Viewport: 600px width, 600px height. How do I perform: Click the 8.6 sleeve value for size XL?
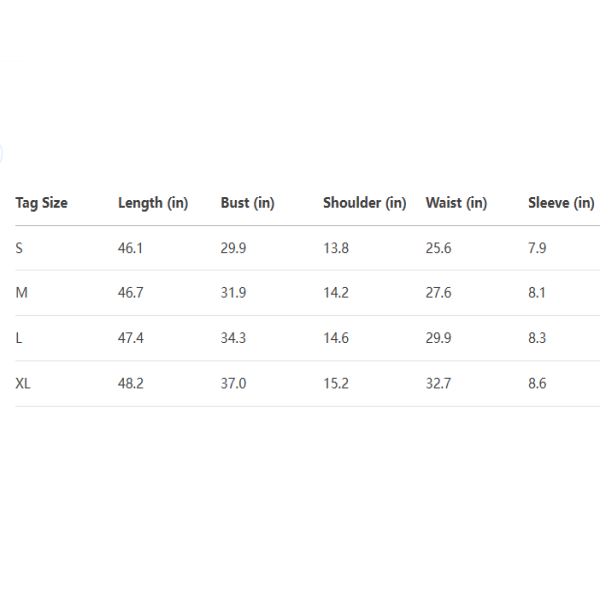[x=537, y=383]
